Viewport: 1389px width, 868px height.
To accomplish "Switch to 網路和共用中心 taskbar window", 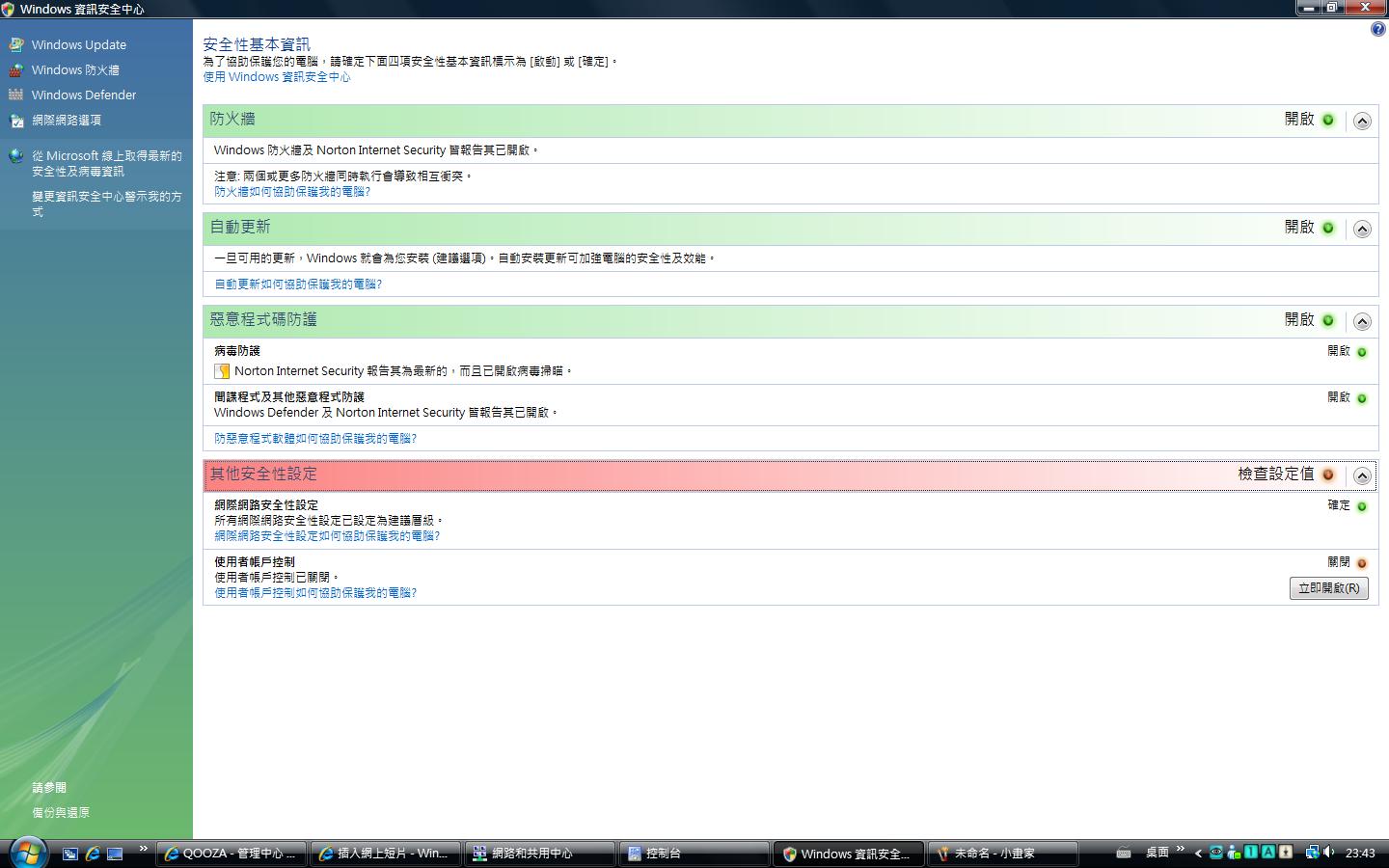I will pyautogui.click(x=538, y=854).
